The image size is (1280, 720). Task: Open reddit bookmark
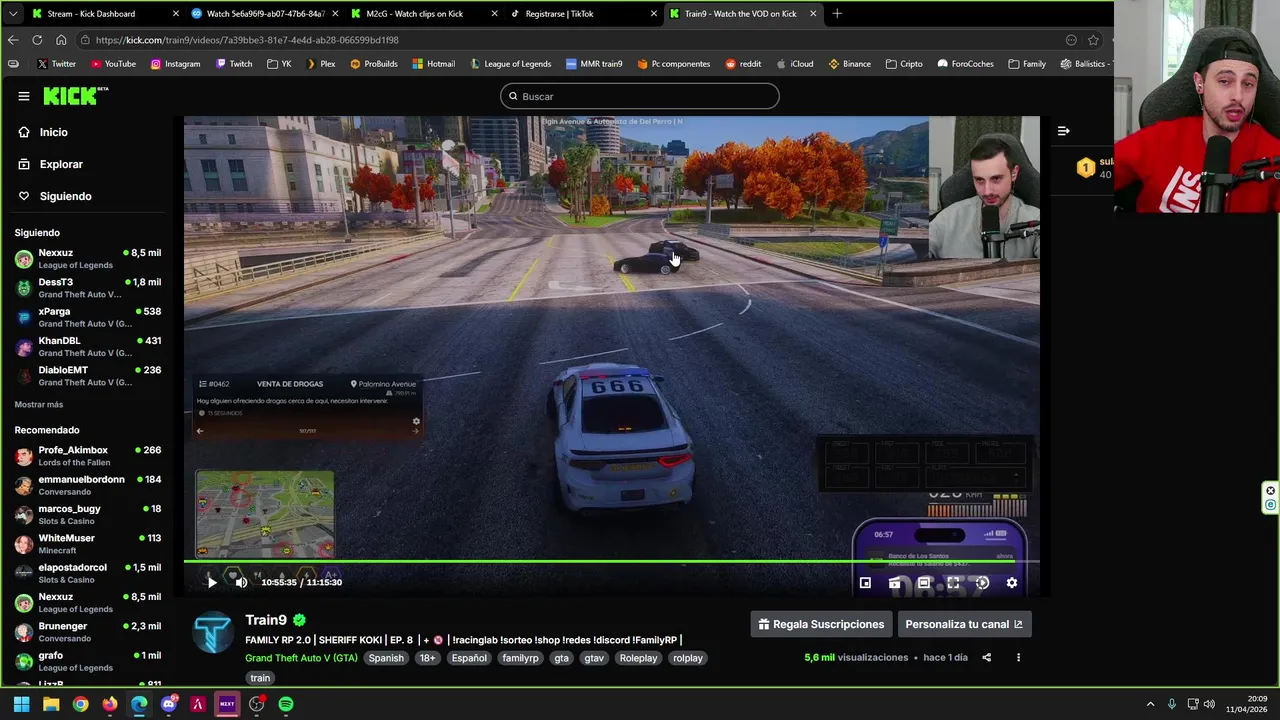(743, 64)
